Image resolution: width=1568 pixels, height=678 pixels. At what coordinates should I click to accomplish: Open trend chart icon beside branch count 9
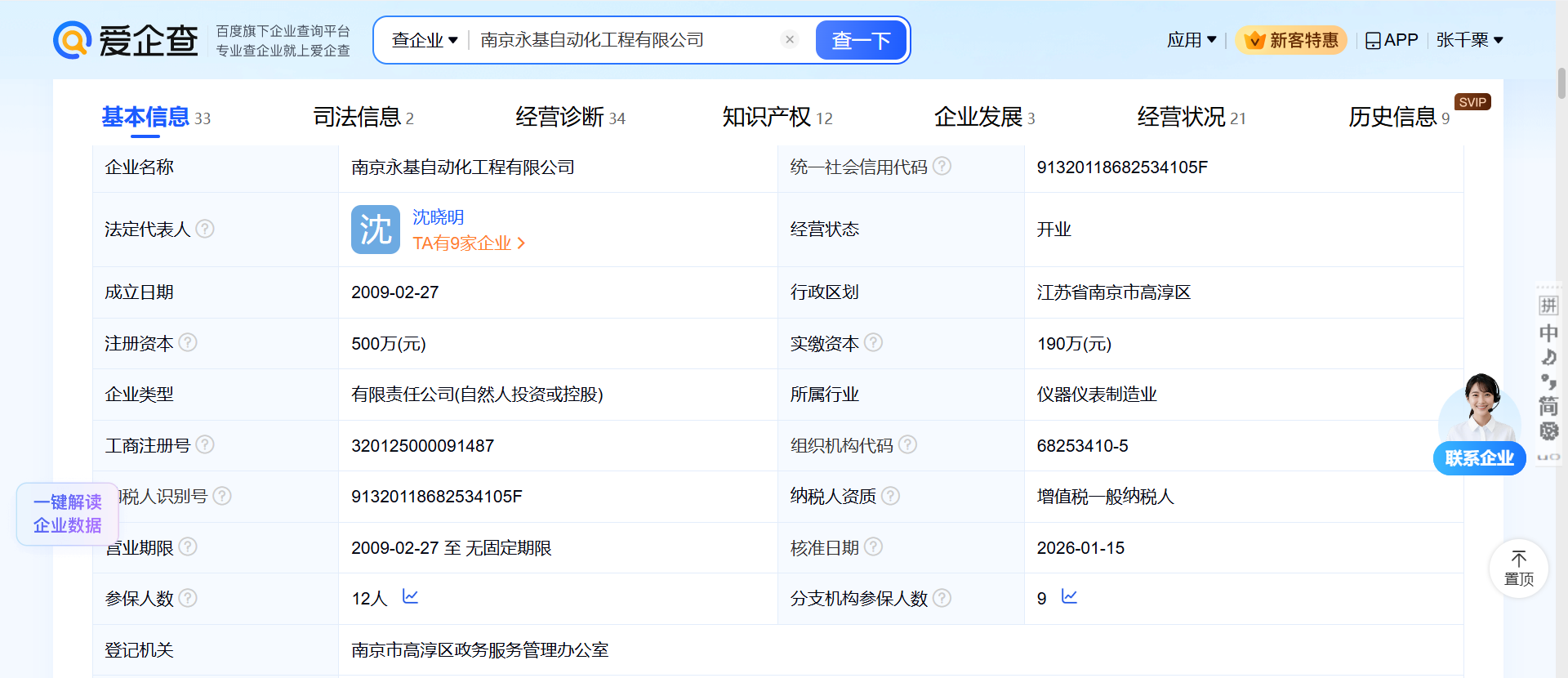[1069, 597]
